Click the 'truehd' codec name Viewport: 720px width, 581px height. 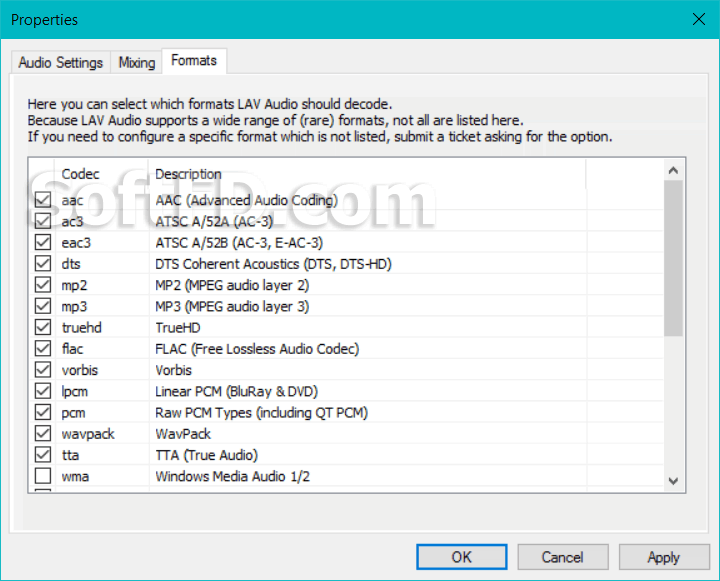[81, 327]
